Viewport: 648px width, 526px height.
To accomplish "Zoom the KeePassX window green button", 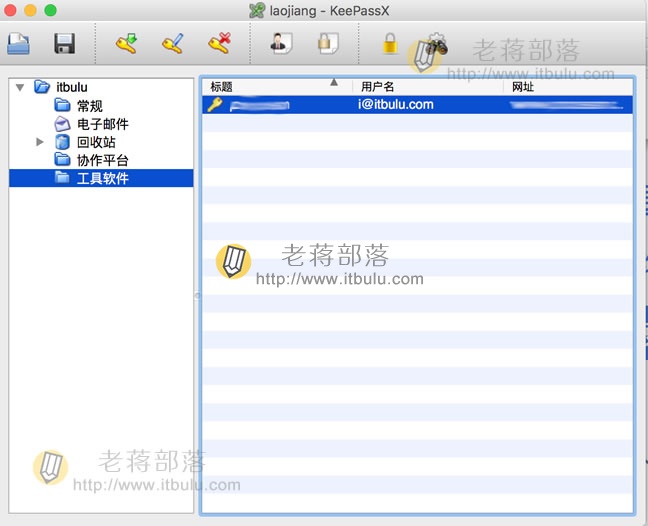I will point(50,10).
